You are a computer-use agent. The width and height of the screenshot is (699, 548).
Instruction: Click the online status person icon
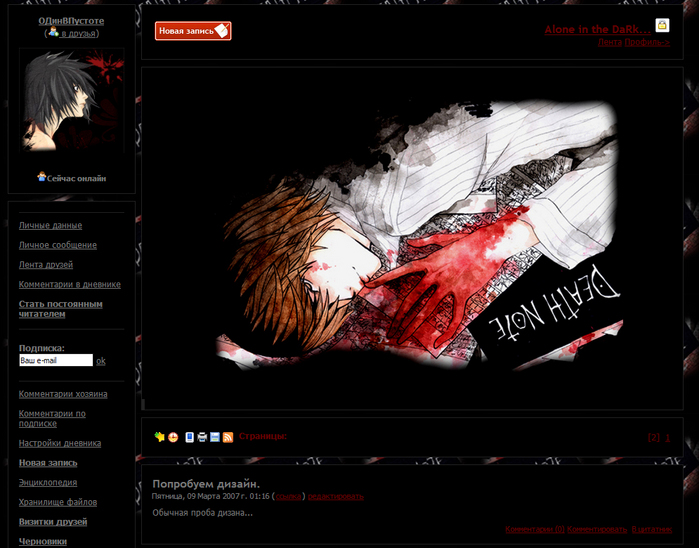41,177
